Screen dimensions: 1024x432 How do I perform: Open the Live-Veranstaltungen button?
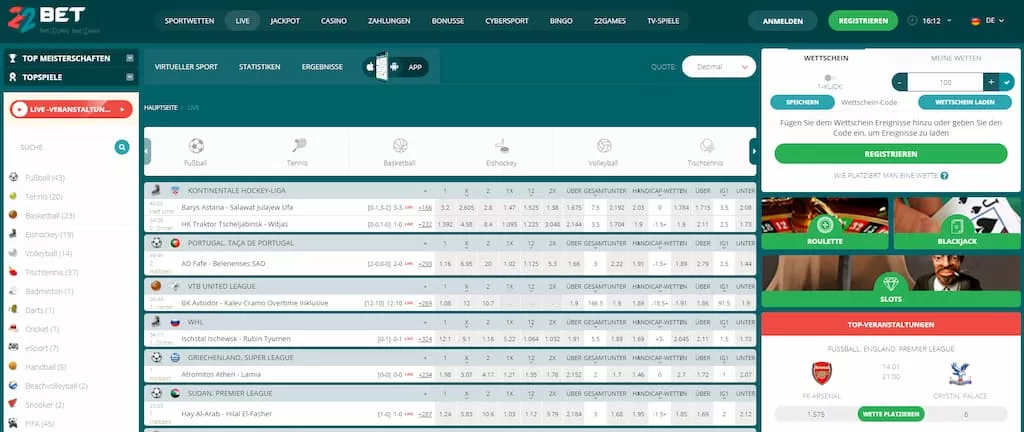(x=71, y=110)
